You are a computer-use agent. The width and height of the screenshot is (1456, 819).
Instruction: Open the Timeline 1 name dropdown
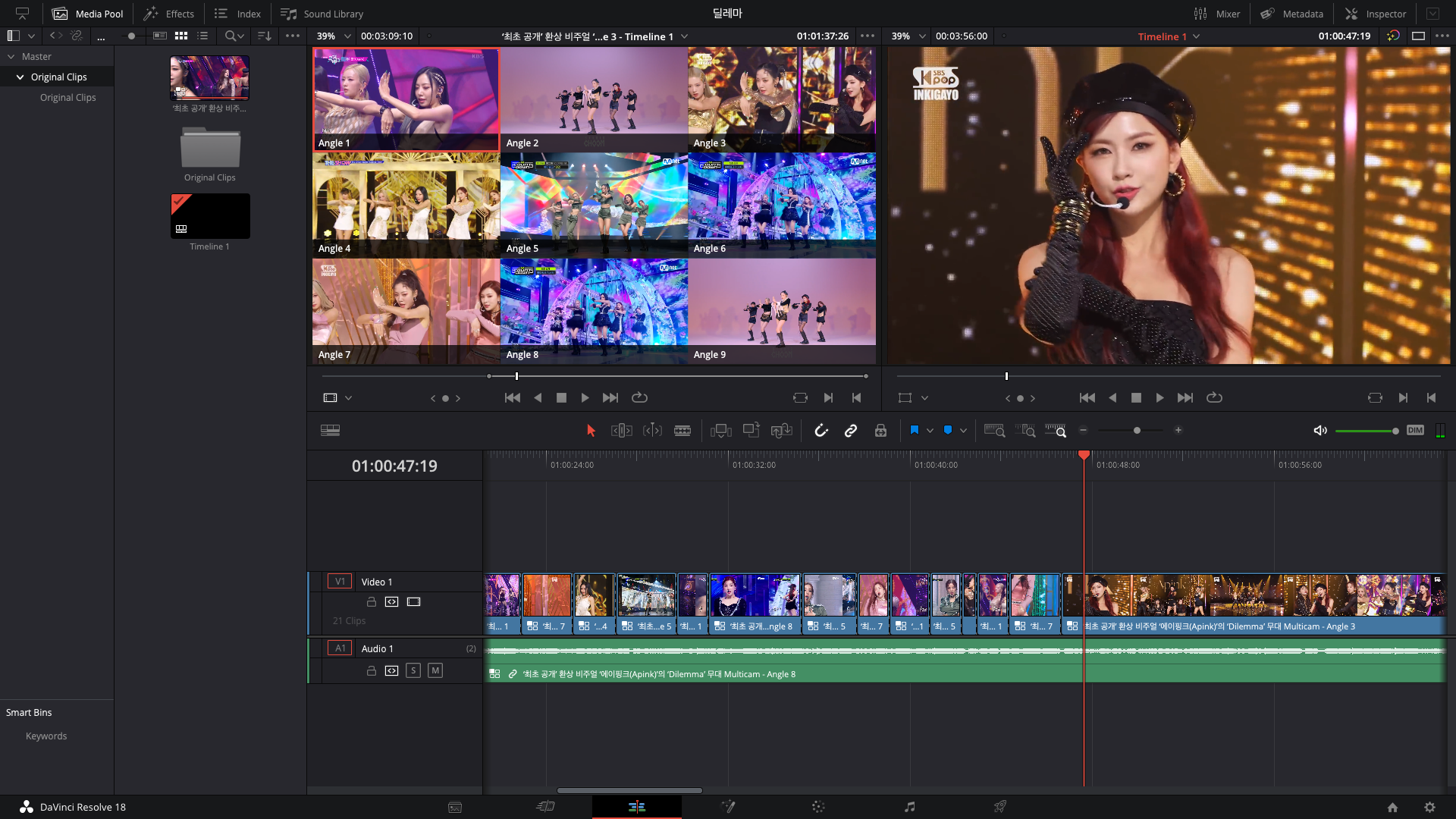coord(1197,36)
